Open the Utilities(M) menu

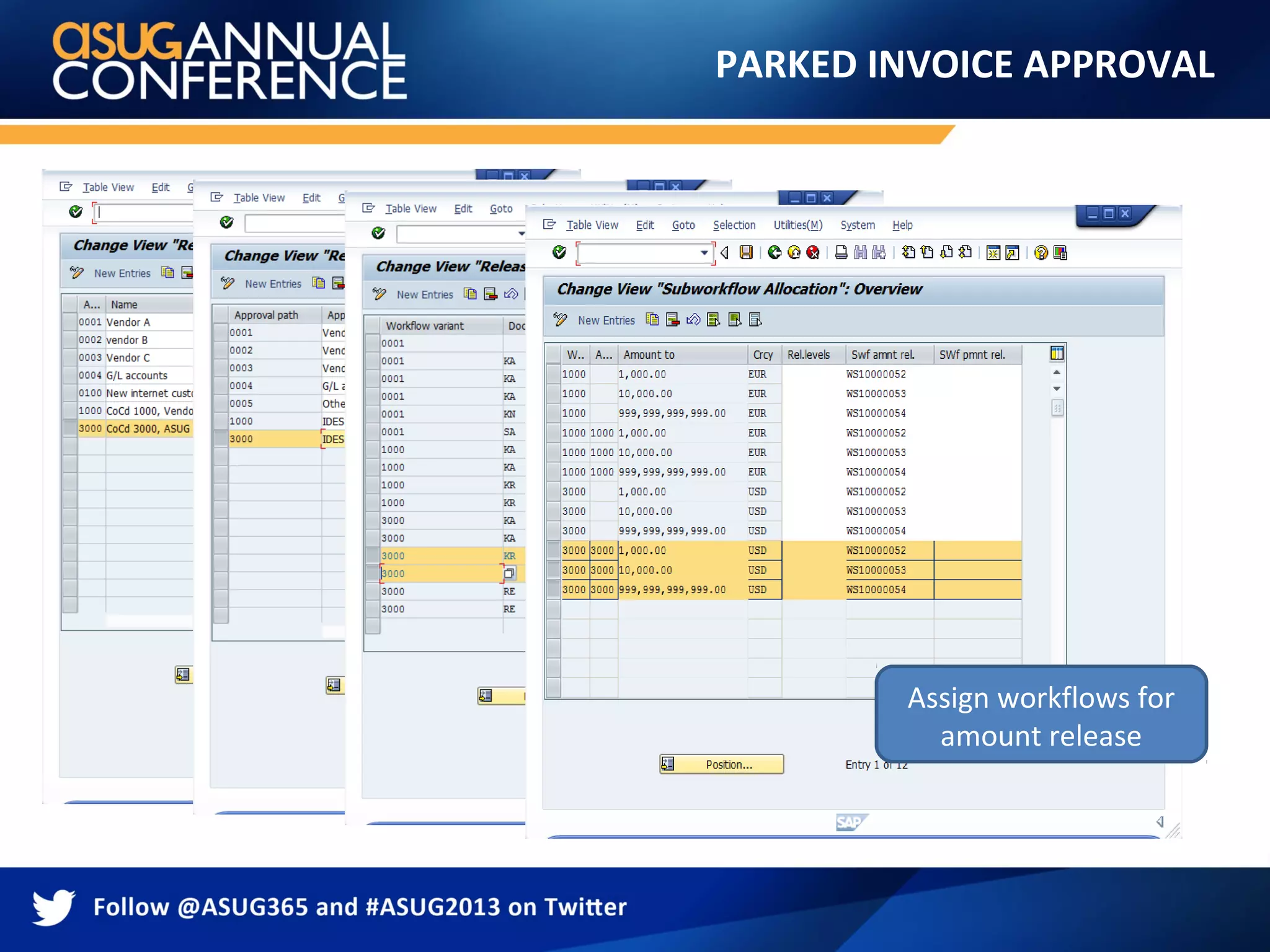(x=797, y=225)
